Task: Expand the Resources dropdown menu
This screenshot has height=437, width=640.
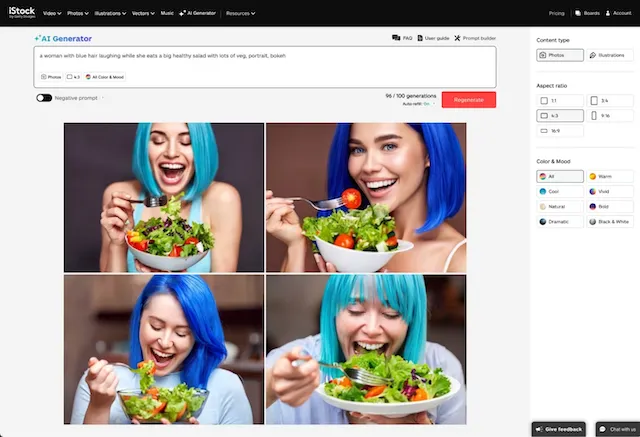Action: point(240,13)
